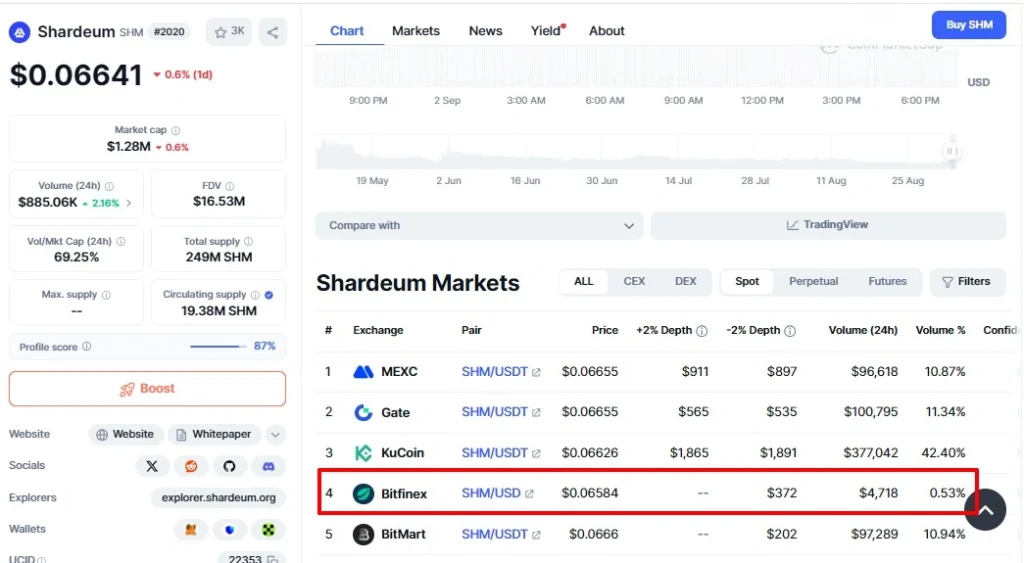Open the GitHub social link
This screenshot has width=1024, height=563.
click(229, 466)
